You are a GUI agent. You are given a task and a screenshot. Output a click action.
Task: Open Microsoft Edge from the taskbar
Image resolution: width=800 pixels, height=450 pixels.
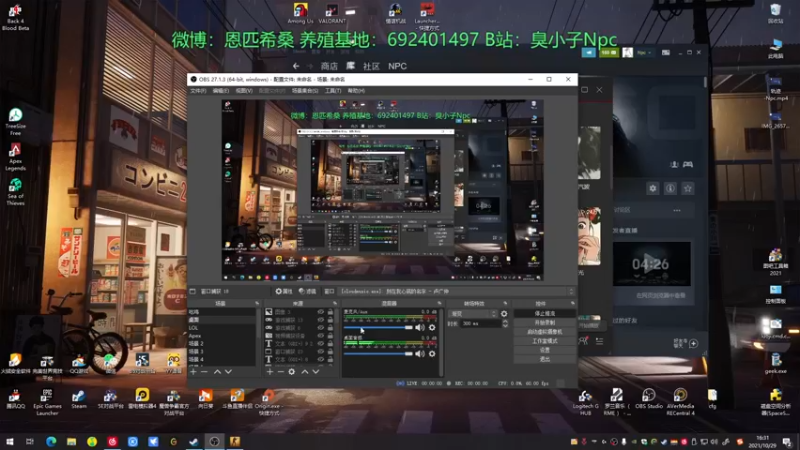(x=51, y=441)
